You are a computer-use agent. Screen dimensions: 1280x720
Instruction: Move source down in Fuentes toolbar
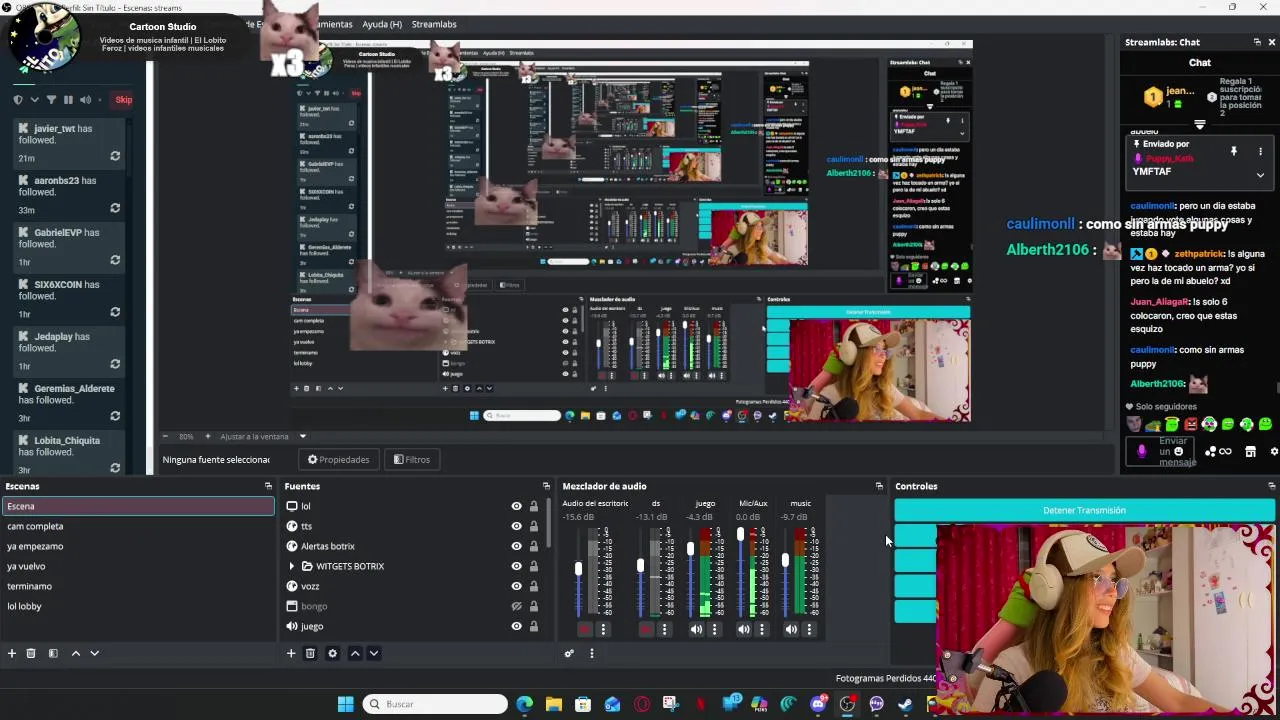[x=374, y=653]
